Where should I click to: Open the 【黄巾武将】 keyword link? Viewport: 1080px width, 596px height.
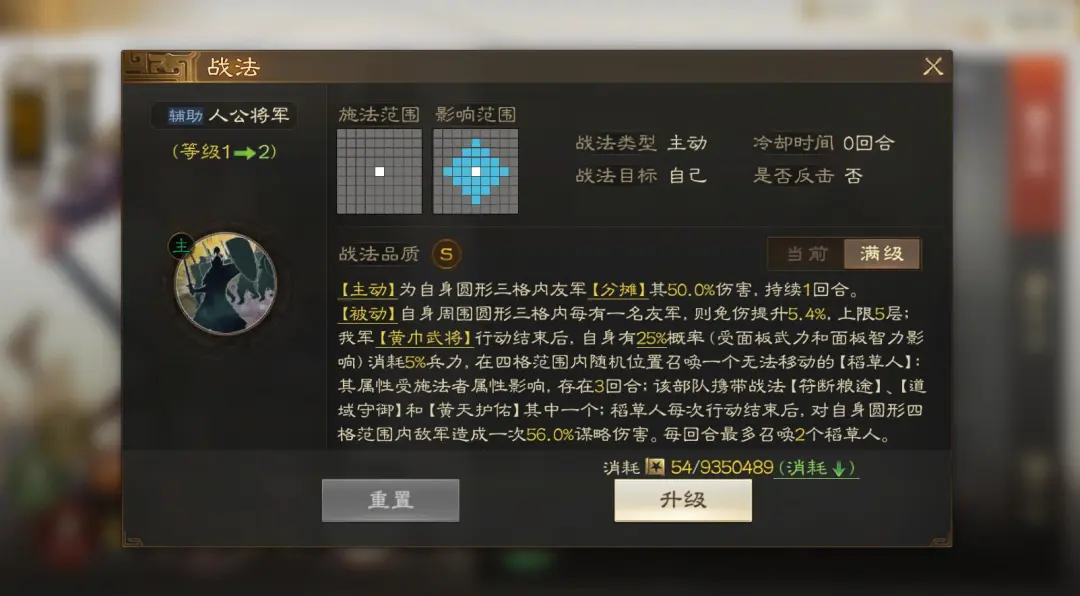pyautogui.click(x=426, y=338)
